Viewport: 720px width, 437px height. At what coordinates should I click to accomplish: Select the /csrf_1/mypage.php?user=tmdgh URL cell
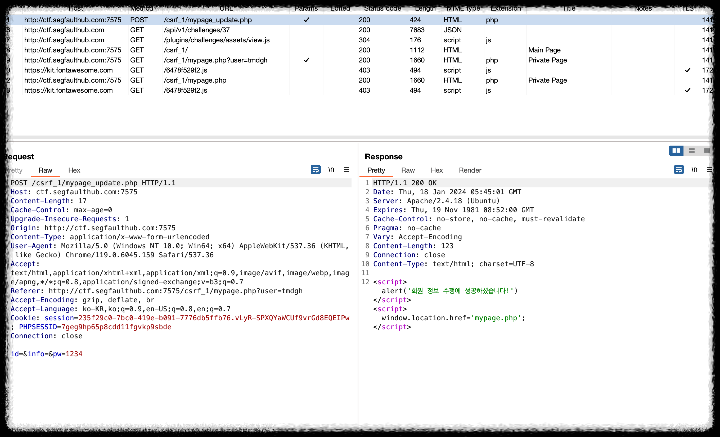click(x=215, y=60)
